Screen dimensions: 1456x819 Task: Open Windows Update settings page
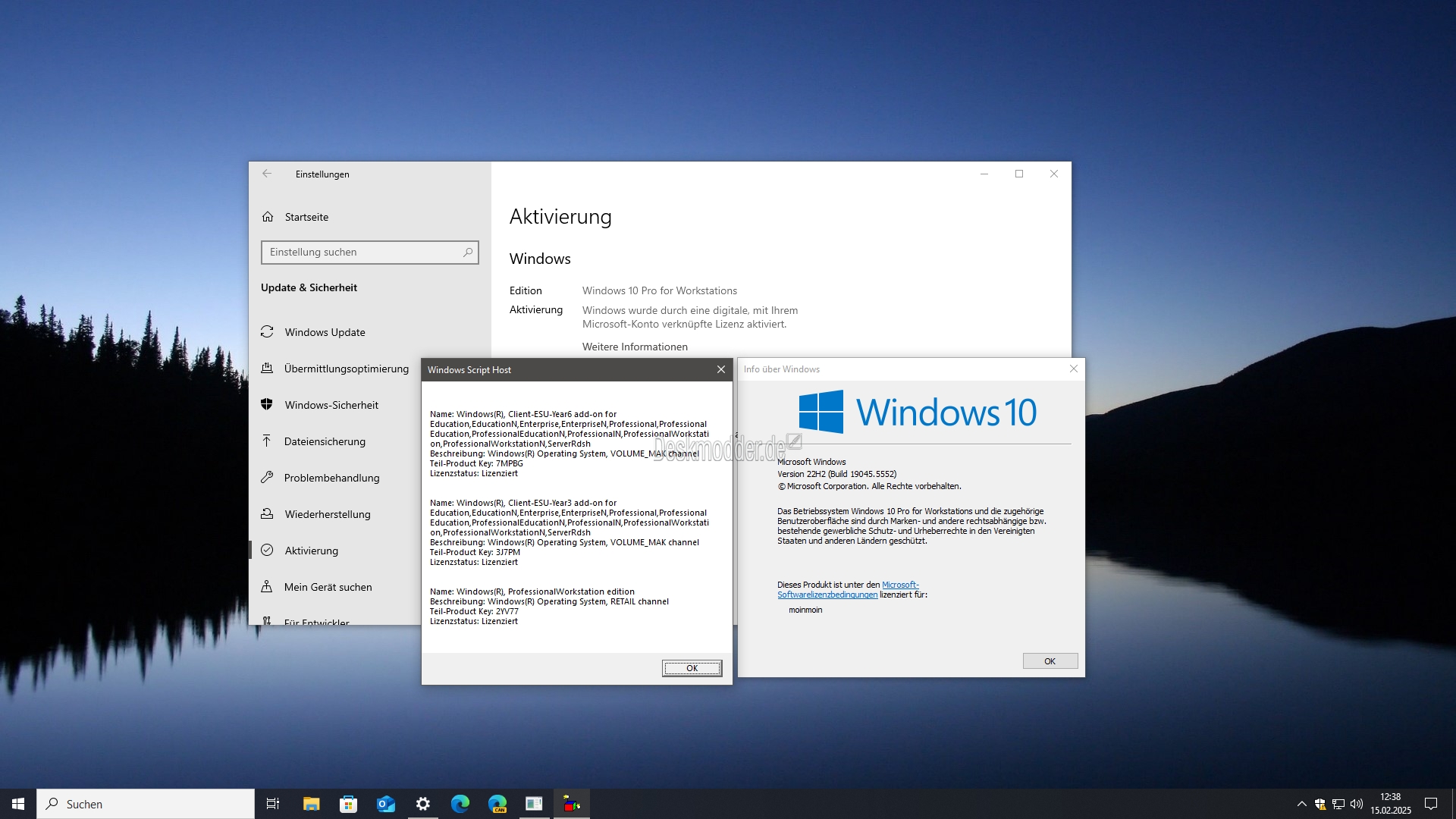pyautogui.click(x=325, y=332)
